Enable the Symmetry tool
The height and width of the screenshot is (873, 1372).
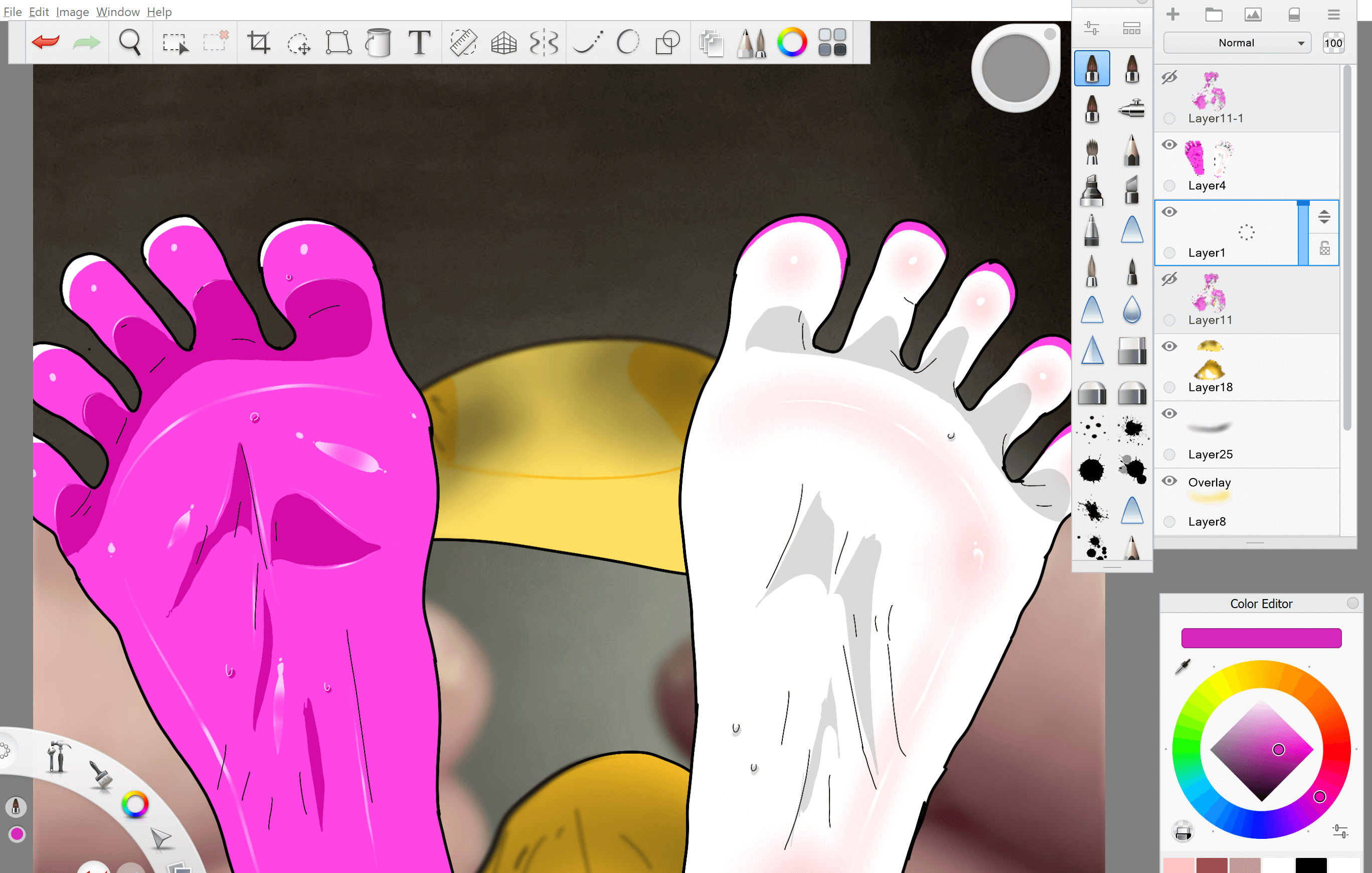(544, 42)
